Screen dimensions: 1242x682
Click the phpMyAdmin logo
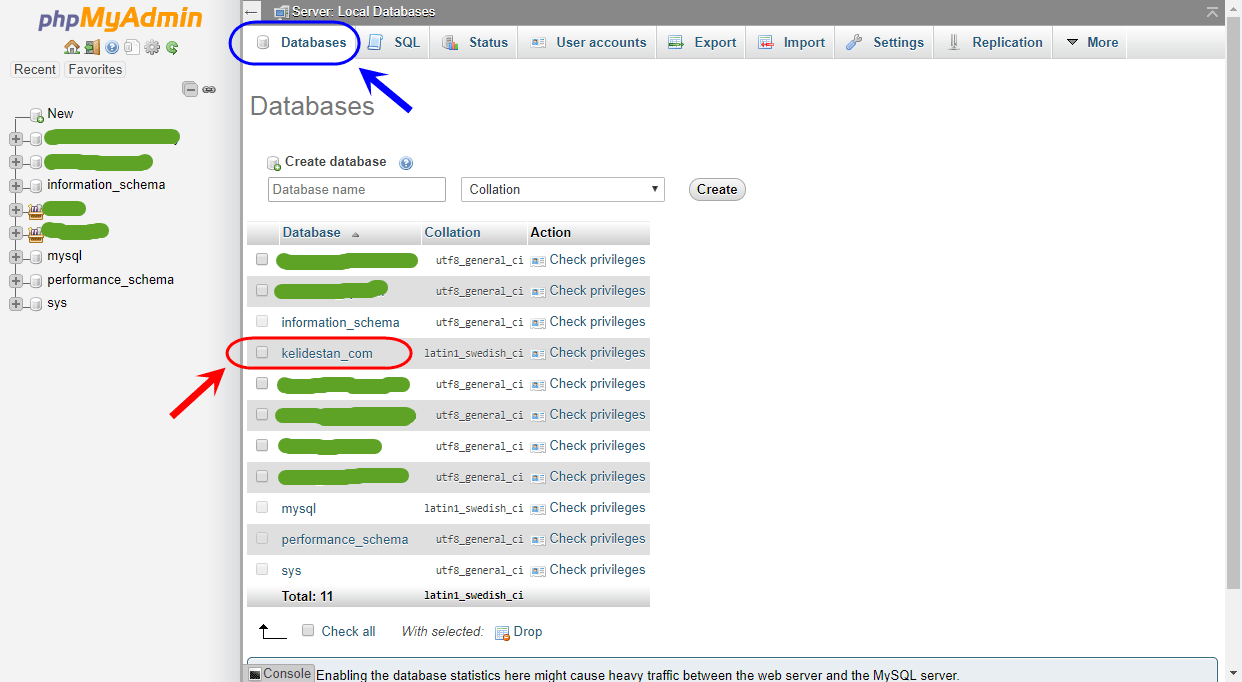pos(120,18)
